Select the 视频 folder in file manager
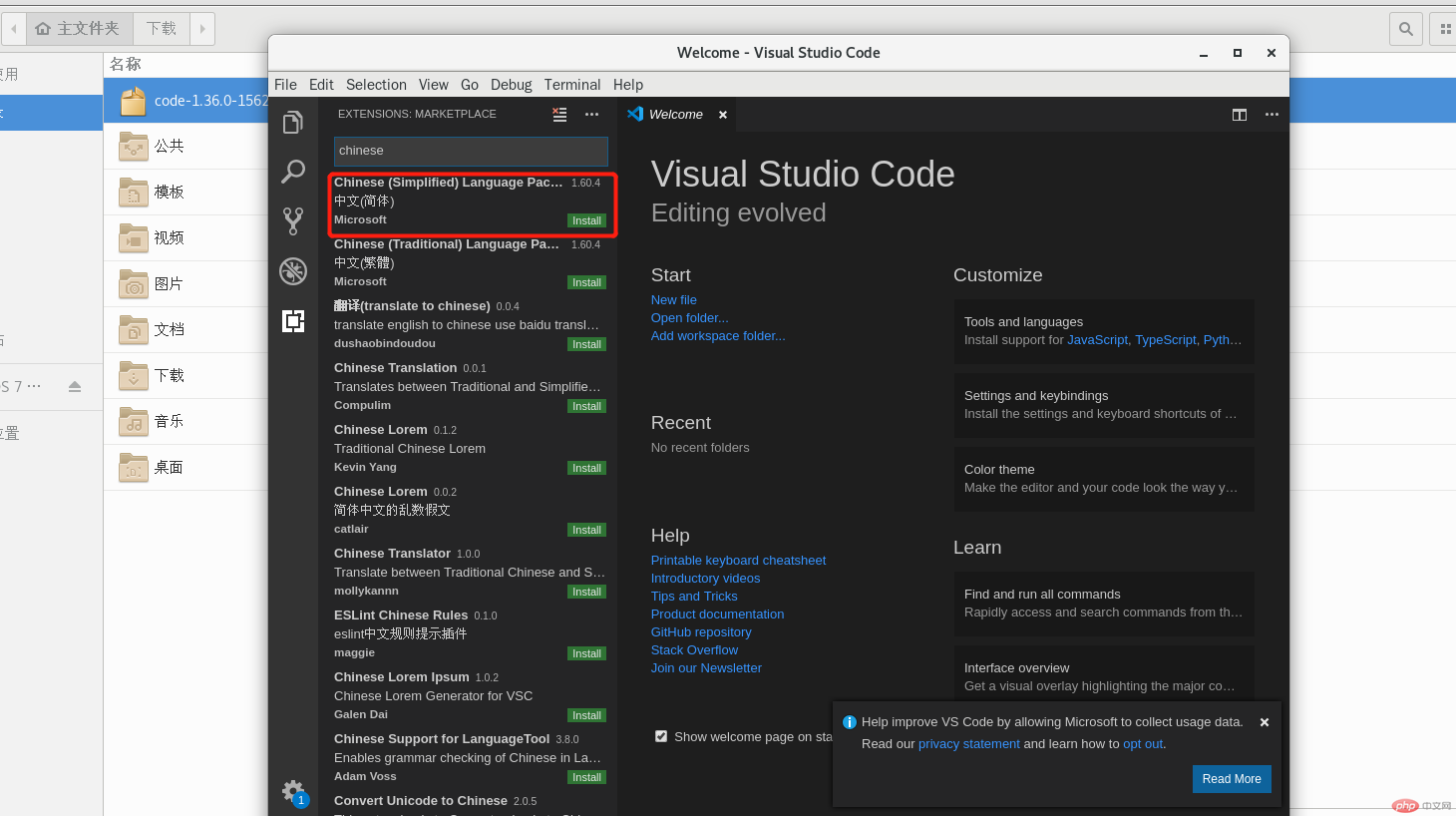The height and width of the screenshot is (816, 1456). tap(185, 237)
